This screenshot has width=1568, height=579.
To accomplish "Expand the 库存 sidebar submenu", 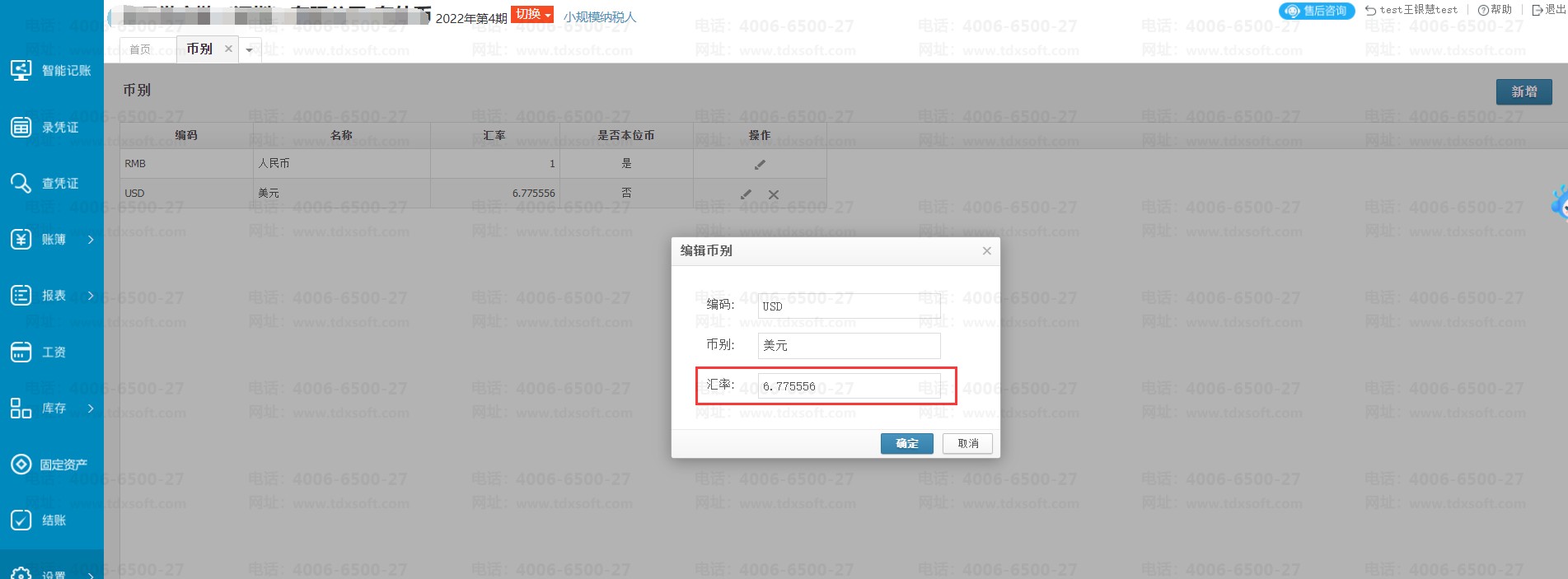I will pos(91,409).
